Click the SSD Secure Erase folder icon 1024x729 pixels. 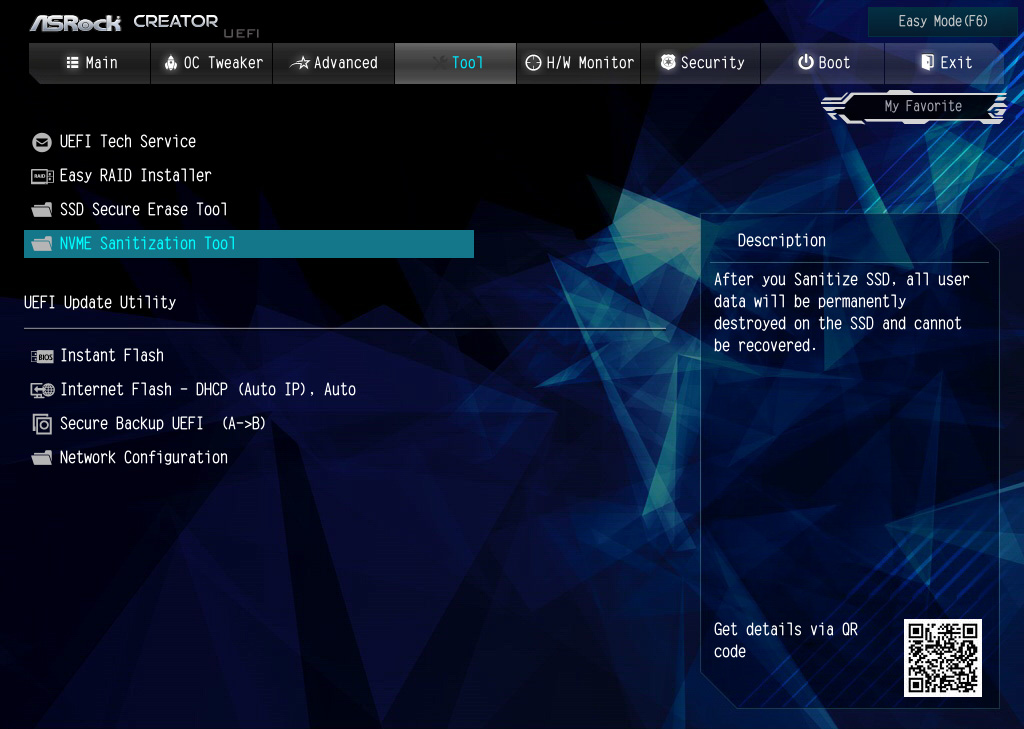42,210
